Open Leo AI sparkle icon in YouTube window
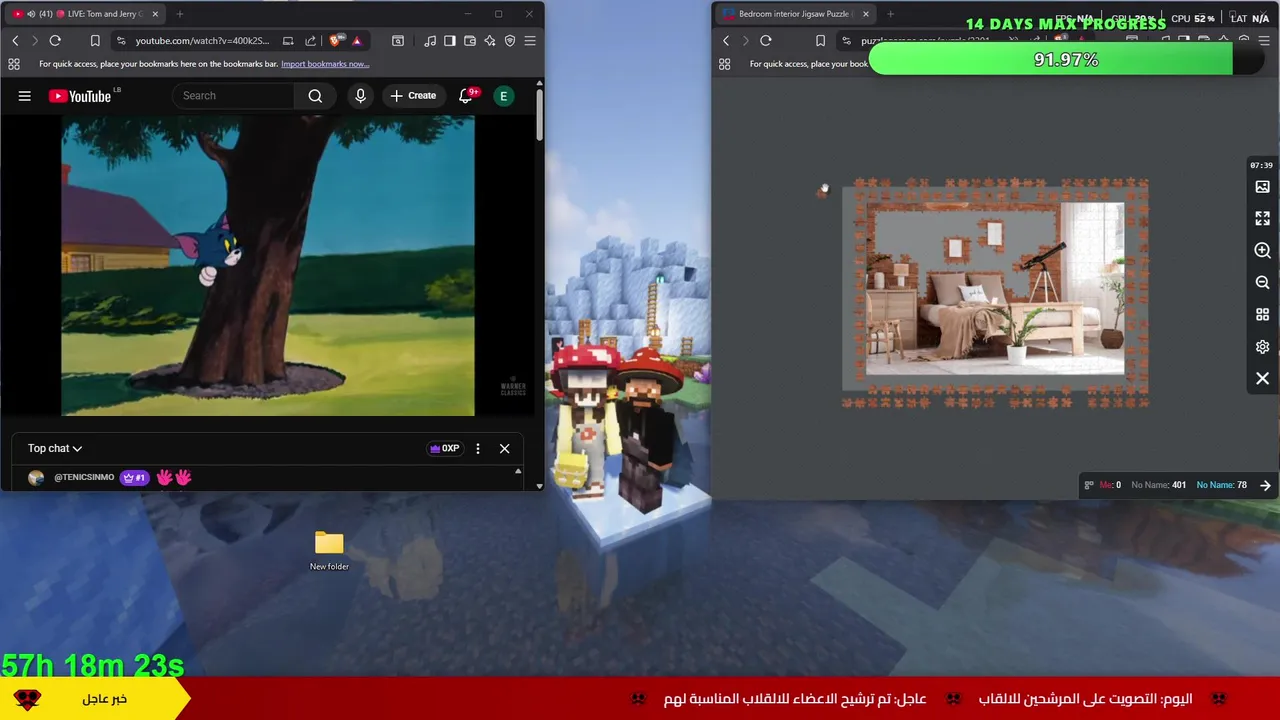The height and width of the screenshot is (720, 1280). coord(490,40)
